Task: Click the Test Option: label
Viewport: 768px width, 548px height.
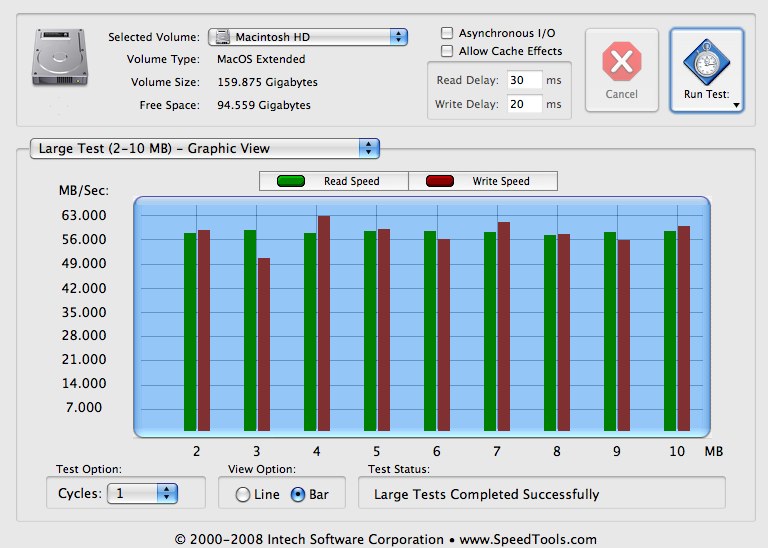Action: point(89,469)
